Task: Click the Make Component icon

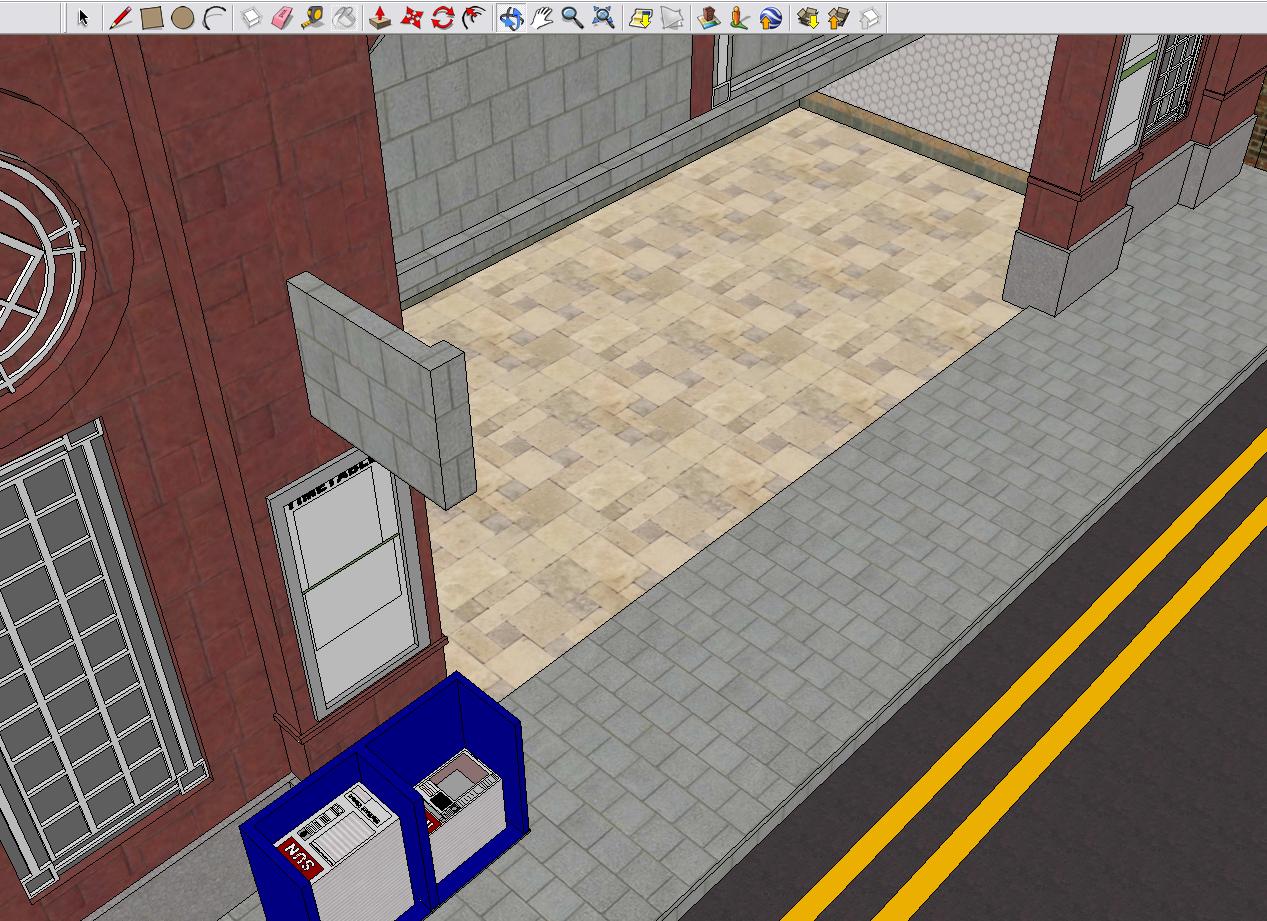Action: click(x=252, y=18)
